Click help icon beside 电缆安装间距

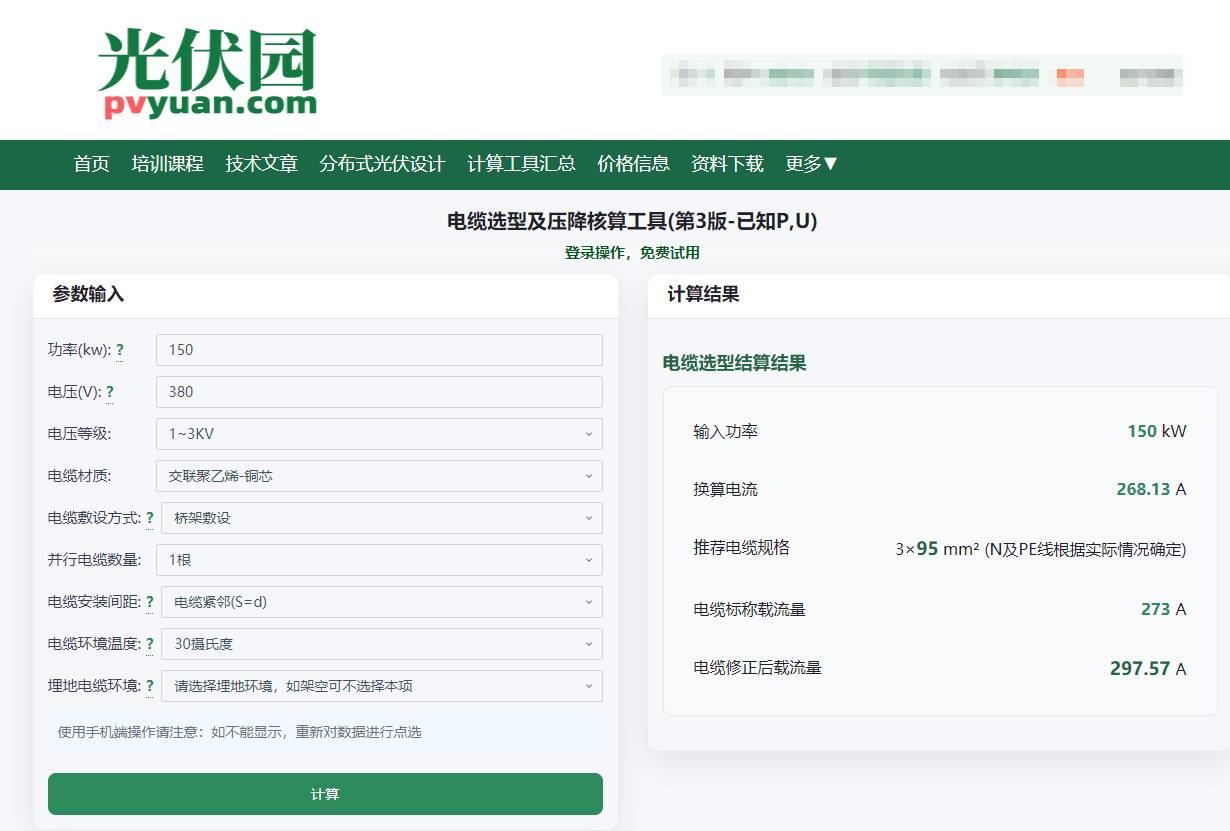(x=150, y=602)
